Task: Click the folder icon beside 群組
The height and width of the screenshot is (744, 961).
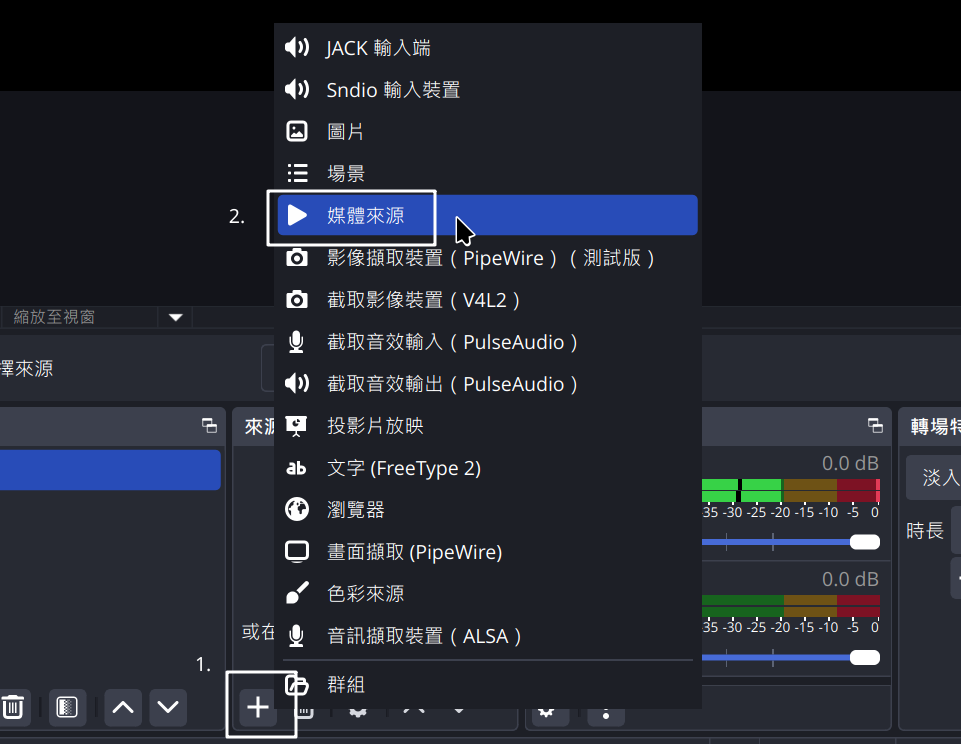Action: (297, 684)
